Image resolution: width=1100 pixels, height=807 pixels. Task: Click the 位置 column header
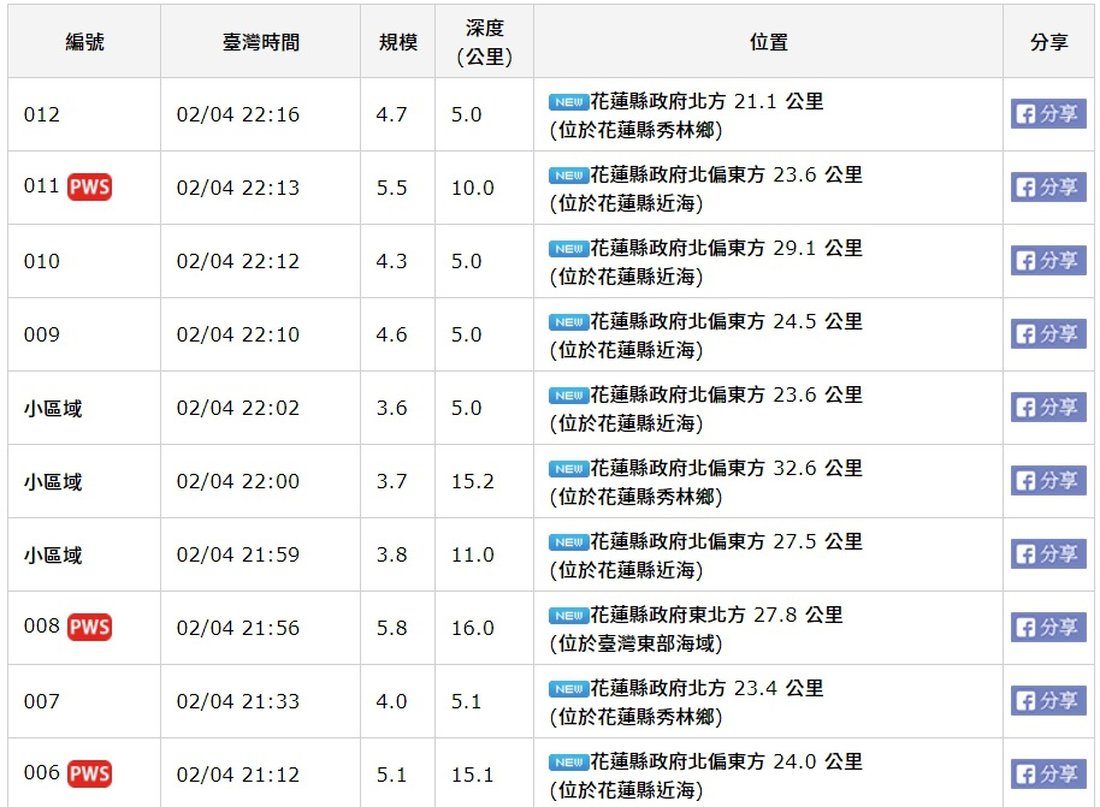(768, 42)
